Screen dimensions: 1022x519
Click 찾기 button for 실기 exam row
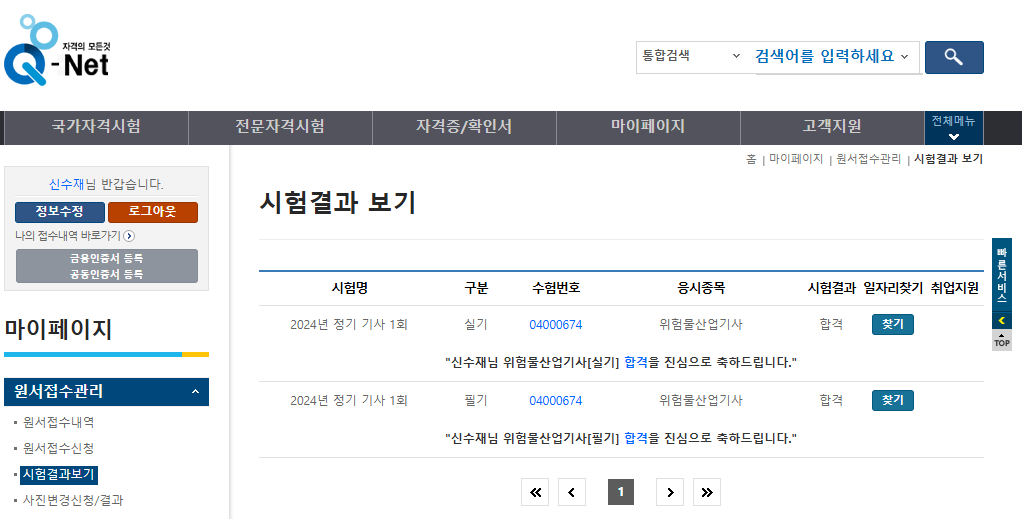892,325
